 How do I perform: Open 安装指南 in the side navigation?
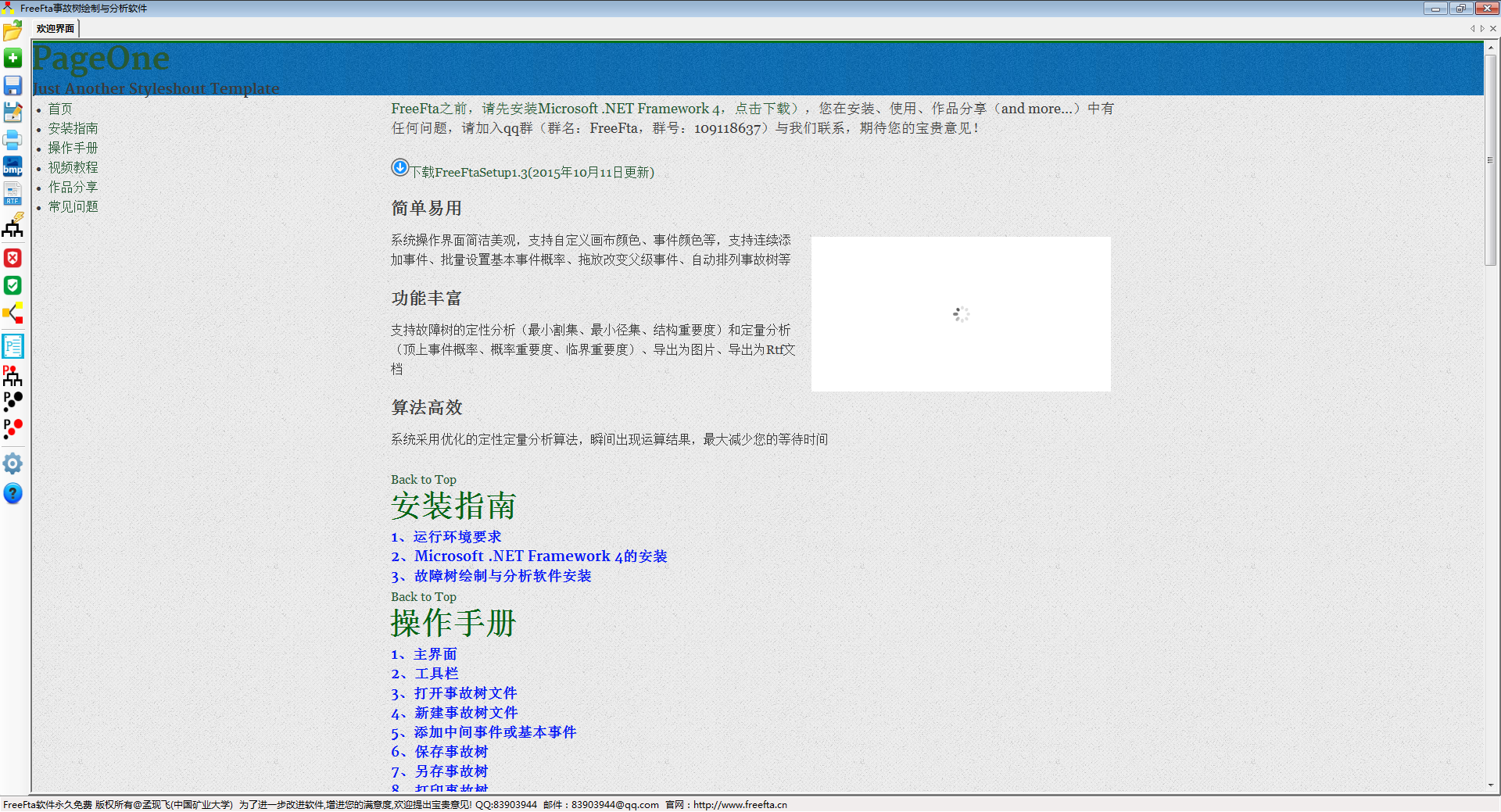click(x=73, y=128)
